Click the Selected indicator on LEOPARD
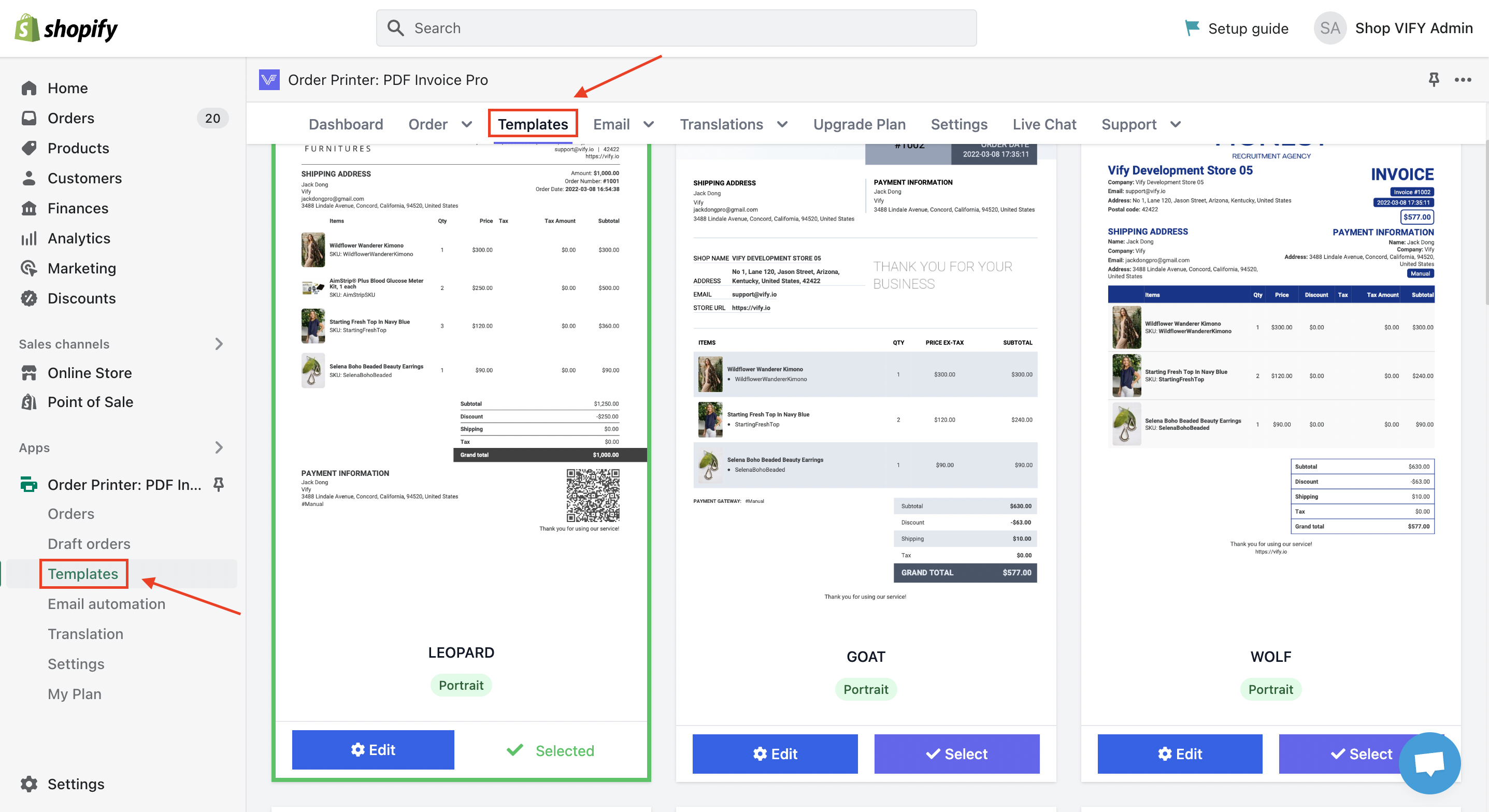Image resolution: width=1489 pixels, height=812 pixels. [x=550, y=750]
